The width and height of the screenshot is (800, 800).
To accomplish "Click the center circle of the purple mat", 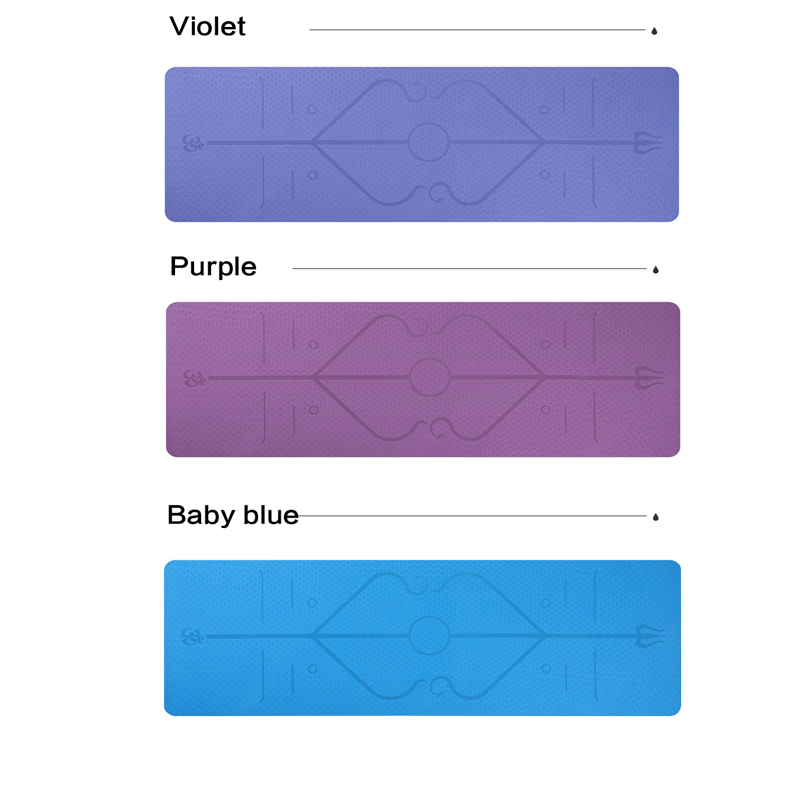I will (430, 378).
